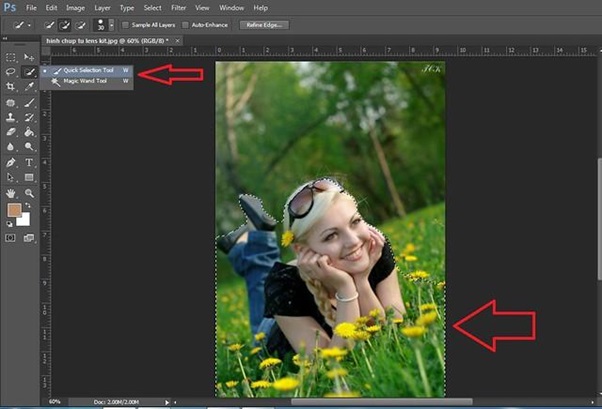This screenshot has height=409, width=602.
Task: Click the Refine Edge button
Action: 264,25
